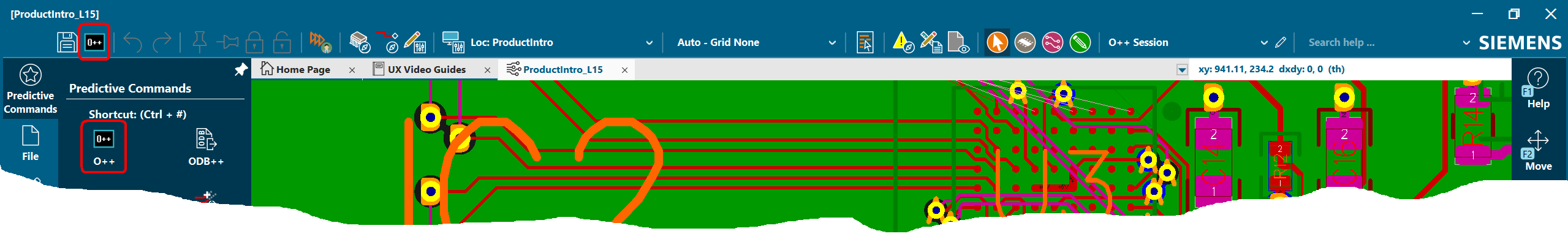Click the list with cursor icon
The height and width of the screenshot is (239, 1568).
point(865,42)
